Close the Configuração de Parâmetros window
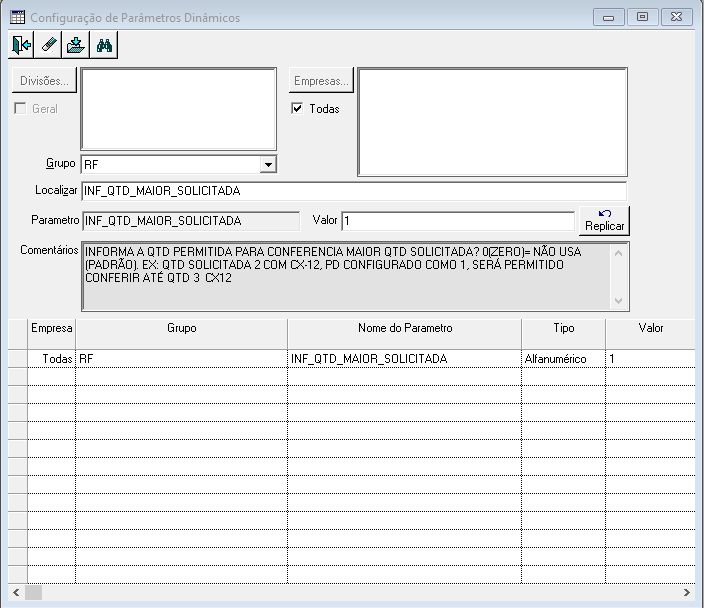Image resolution: width=704 pixels, height=608 pixels. (x=677, y=17)
